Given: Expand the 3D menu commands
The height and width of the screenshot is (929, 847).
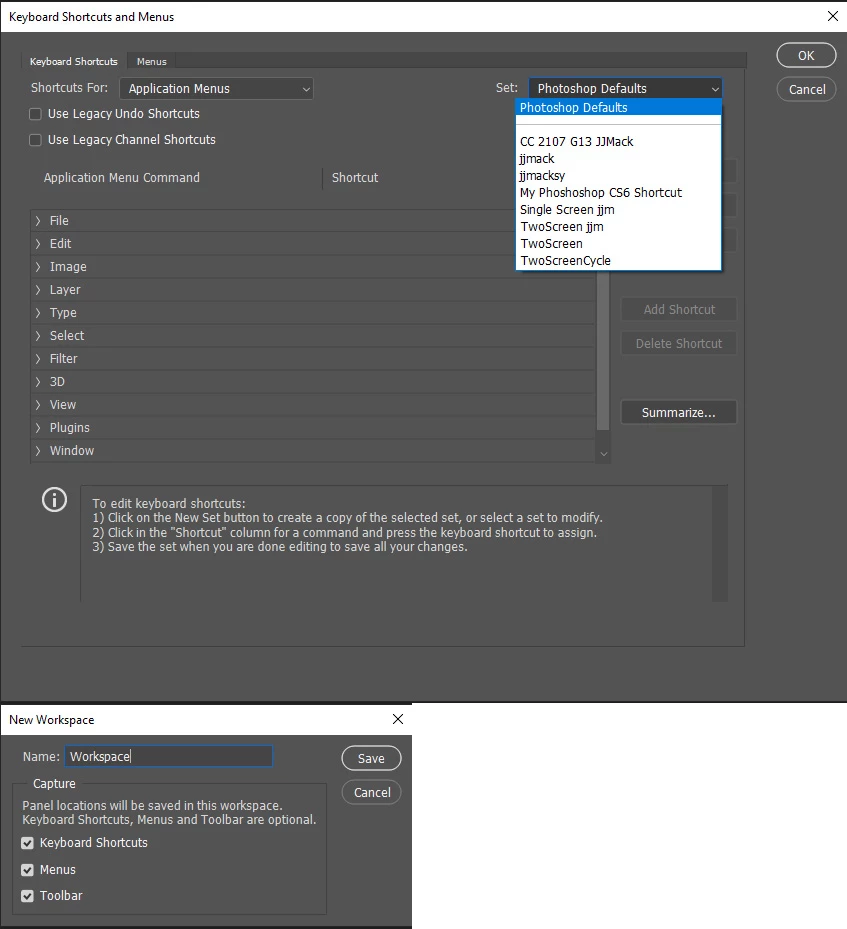Looking at the screenshot, I should click(x=38, y=382).
